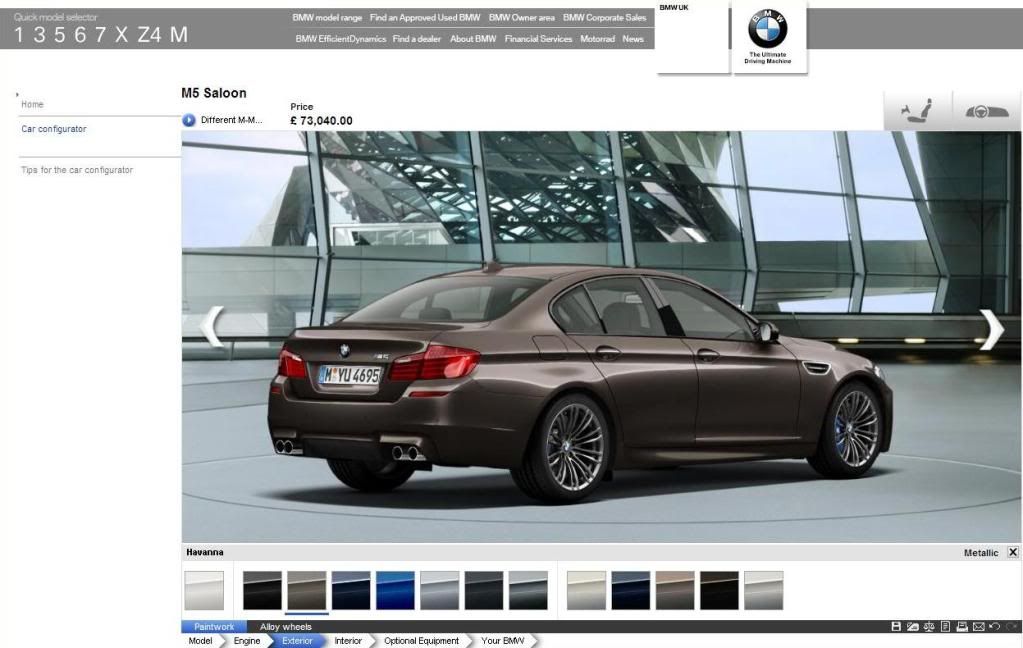Close the Havanna paintwork panel

pyautogui.click(x=1013, y=552)
